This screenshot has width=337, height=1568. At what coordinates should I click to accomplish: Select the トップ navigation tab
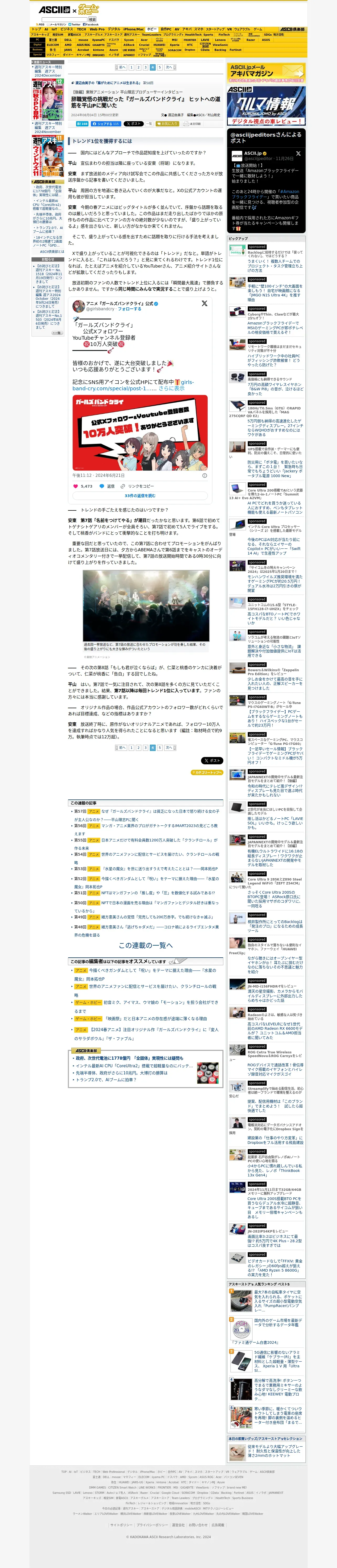pos(36,29)
